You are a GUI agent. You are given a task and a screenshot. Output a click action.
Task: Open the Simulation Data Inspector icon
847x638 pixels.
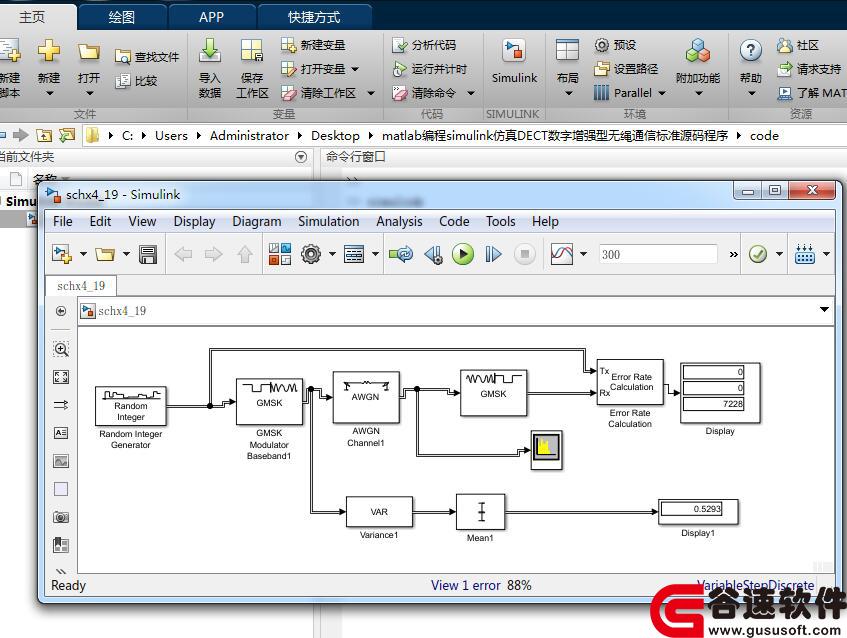pos(561,254)
